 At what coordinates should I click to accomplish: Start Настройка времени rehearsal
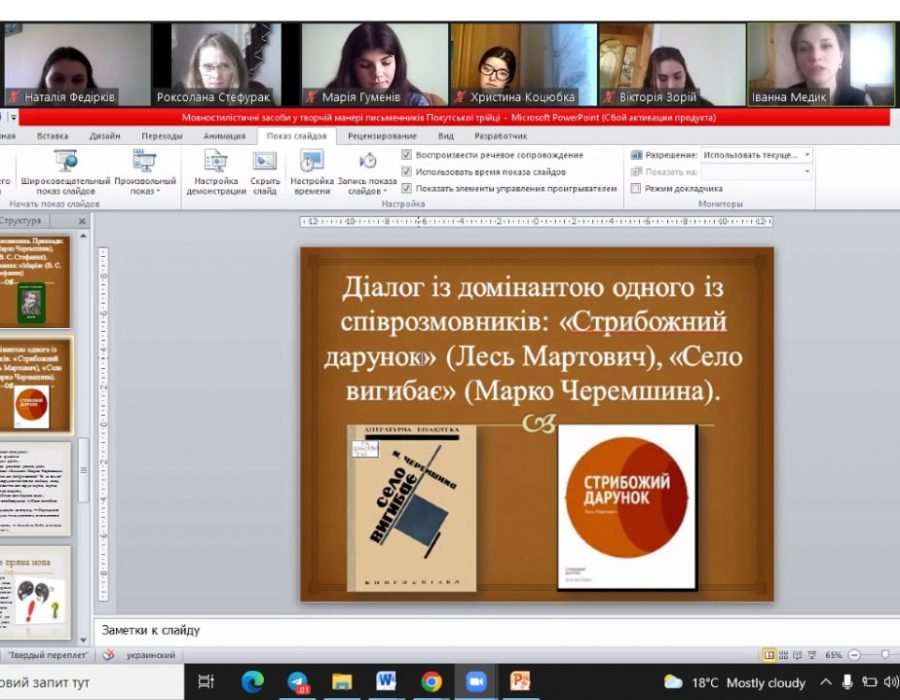[312, 162]
